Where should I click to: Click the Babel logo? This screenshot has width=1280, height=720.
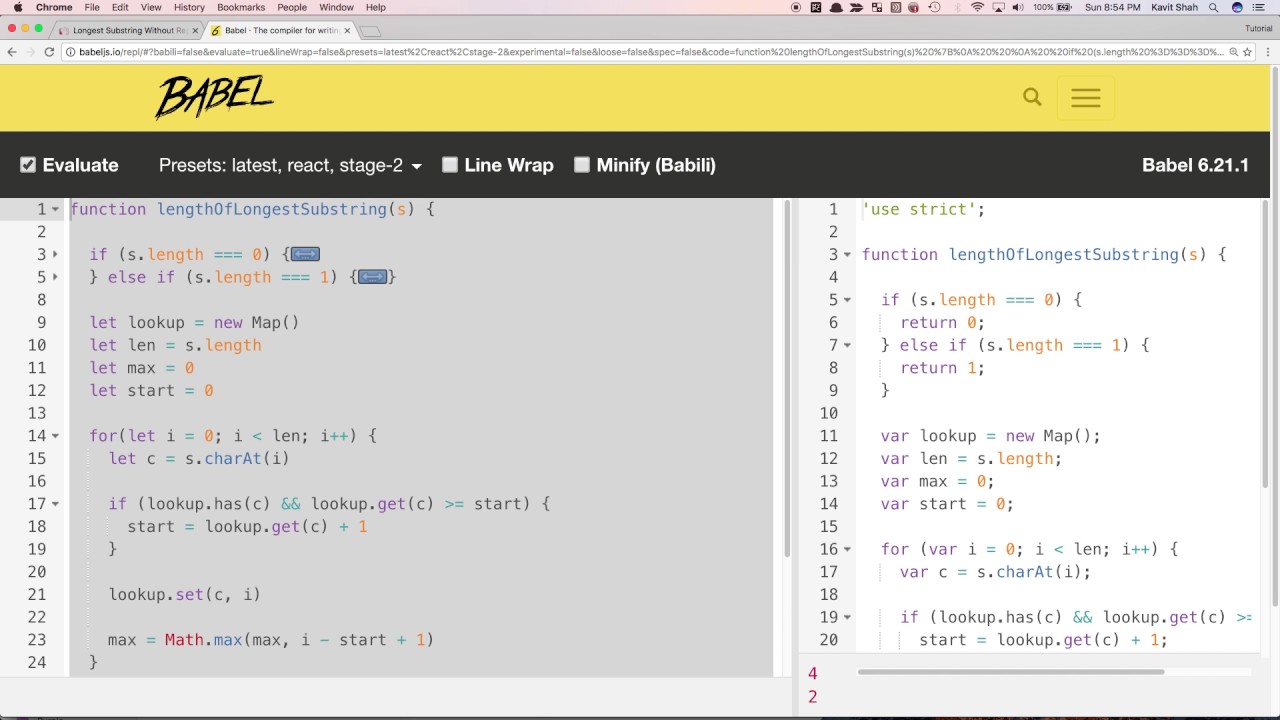(x=214, y=97)
